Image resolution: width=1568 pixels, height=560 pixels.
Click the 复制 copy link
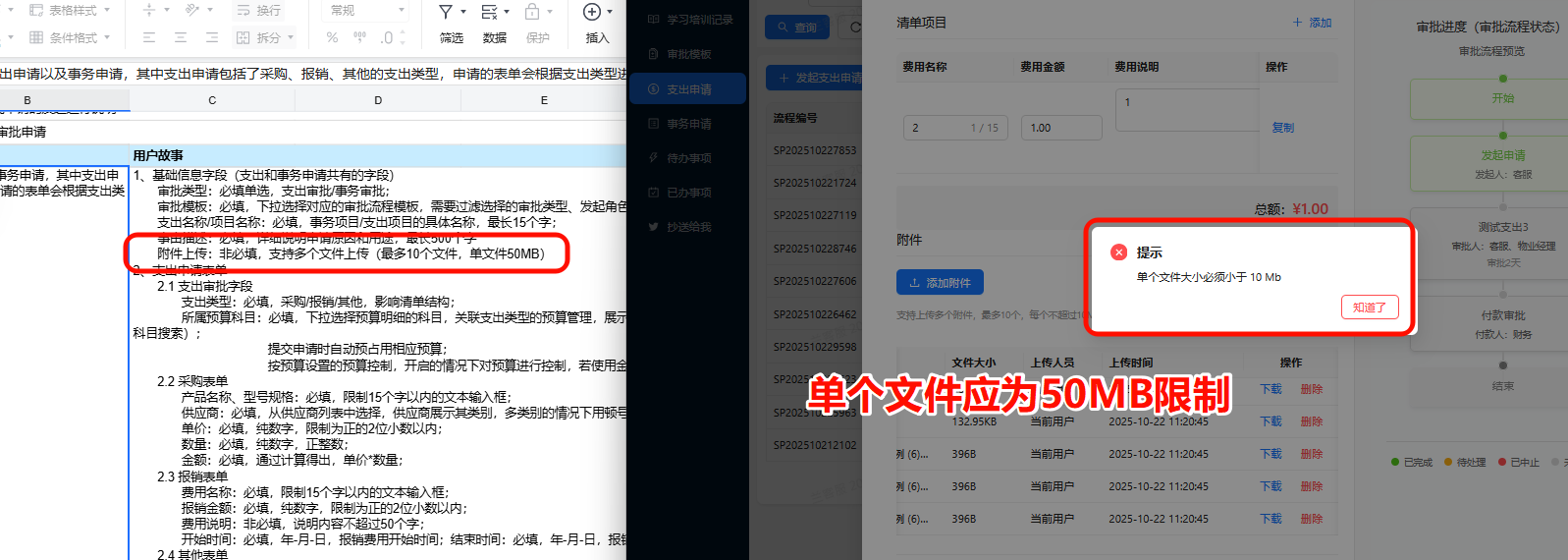[x=1283, y=128]
